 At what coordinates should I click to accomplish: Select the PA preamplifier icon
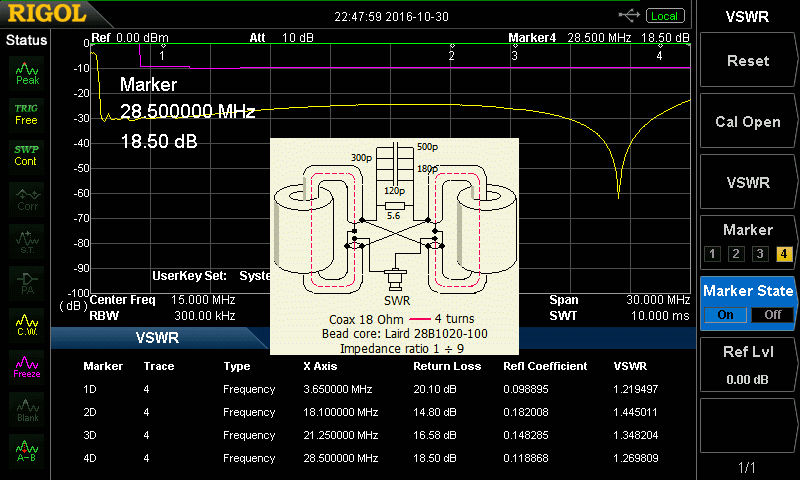[27, 281]
